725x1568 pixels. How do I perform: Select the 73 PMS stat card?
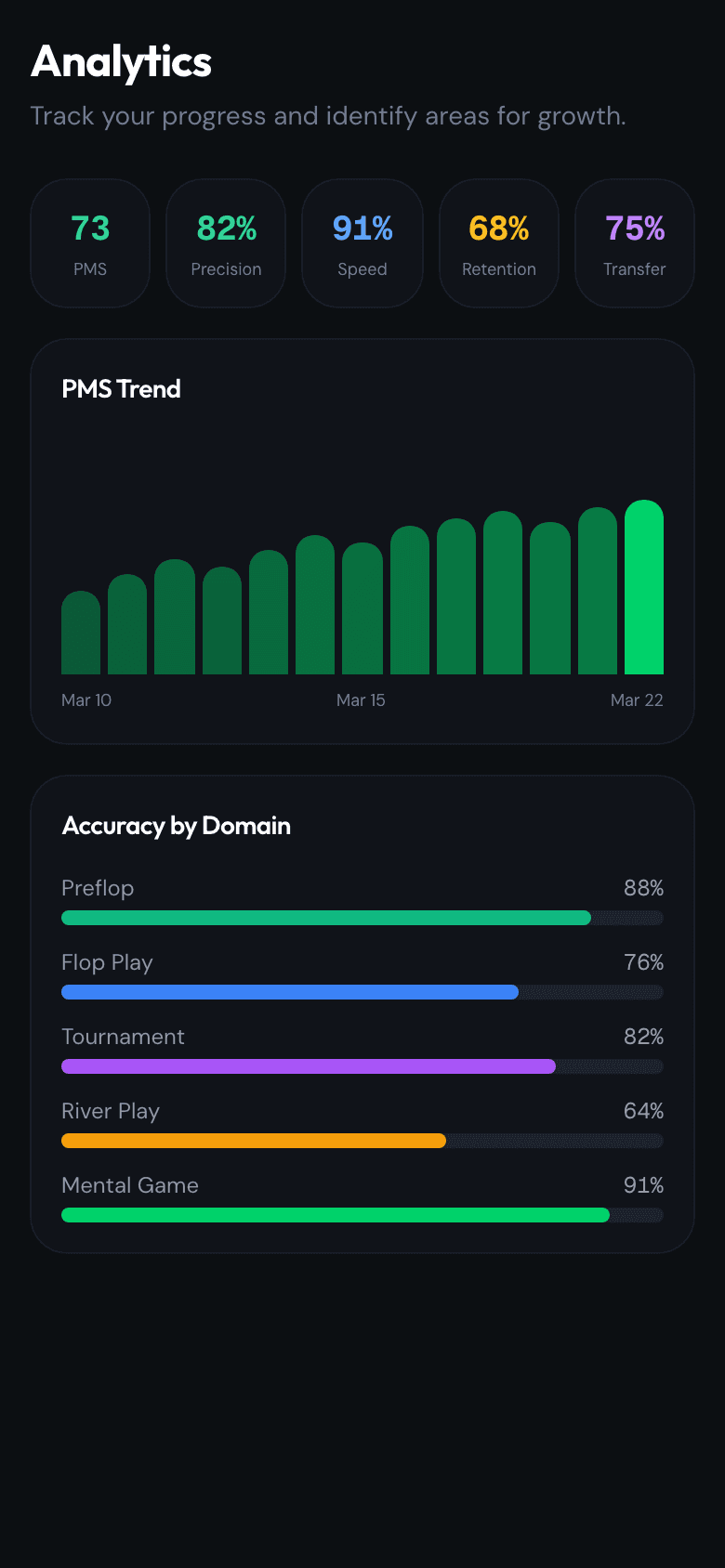coord(89,242)
